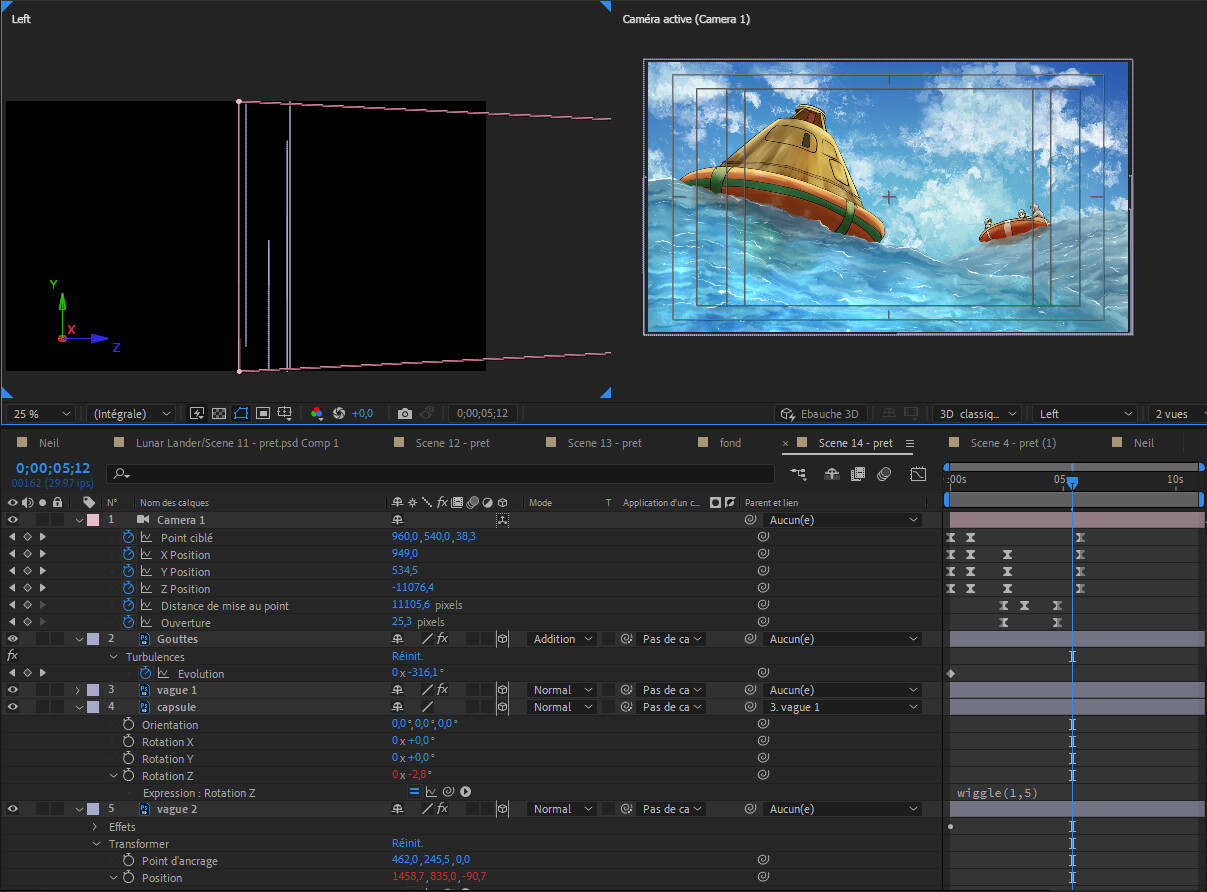Screen dimensions: 1207x892
Task: Toggle the transparency grid in the viewer toolbar
Action: point(219,413)
